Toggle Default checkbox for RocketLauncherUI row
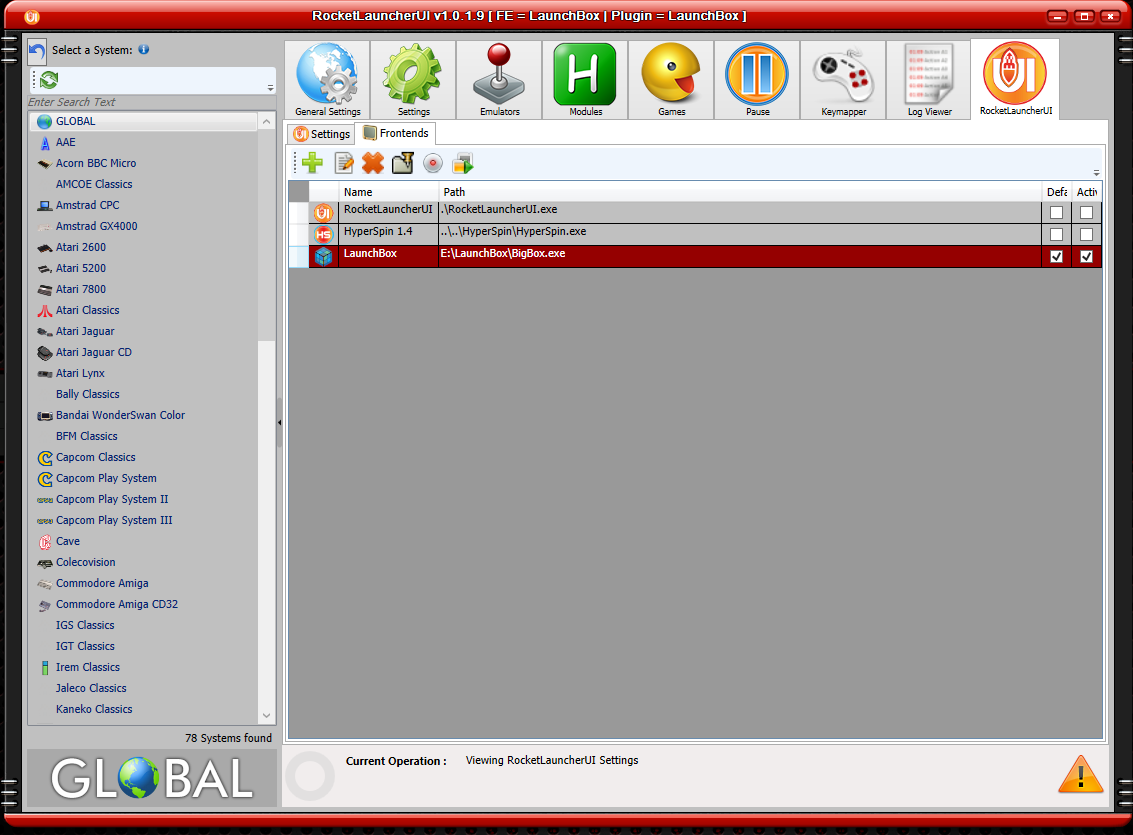Screen dimensions: 1133x835 click(1056, 212)
